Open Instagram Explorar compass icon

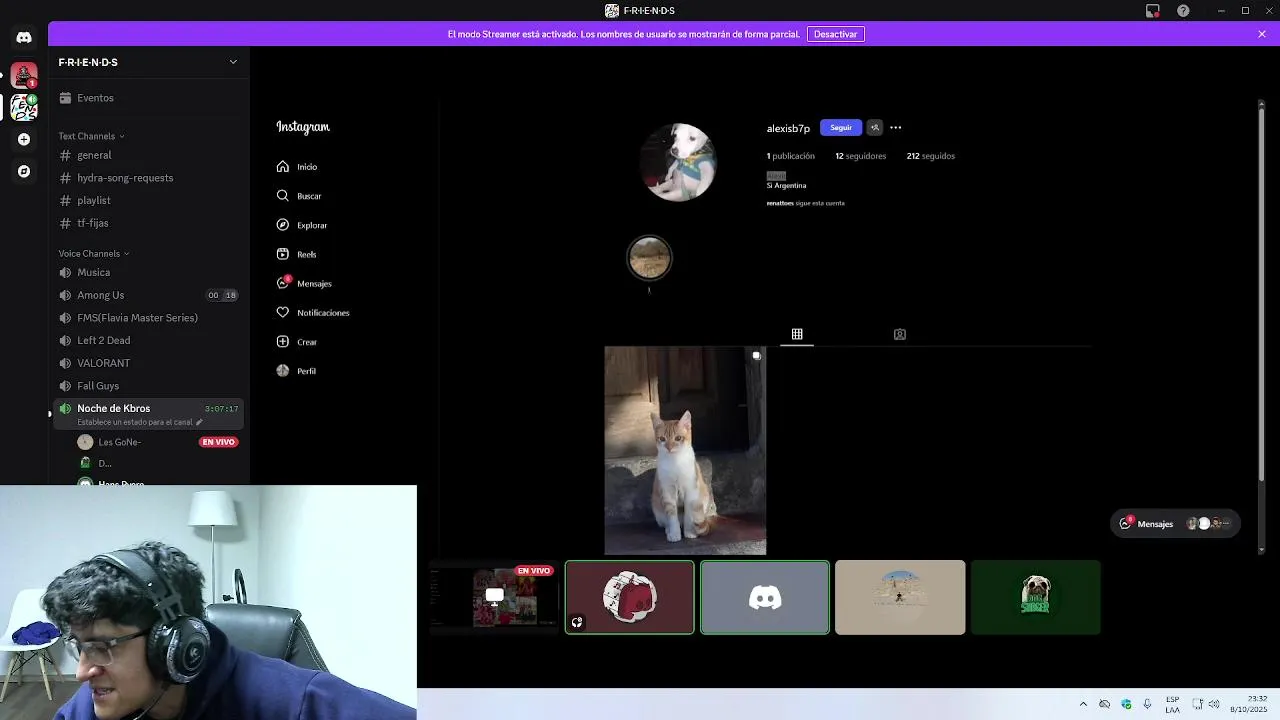pos(283,225)
